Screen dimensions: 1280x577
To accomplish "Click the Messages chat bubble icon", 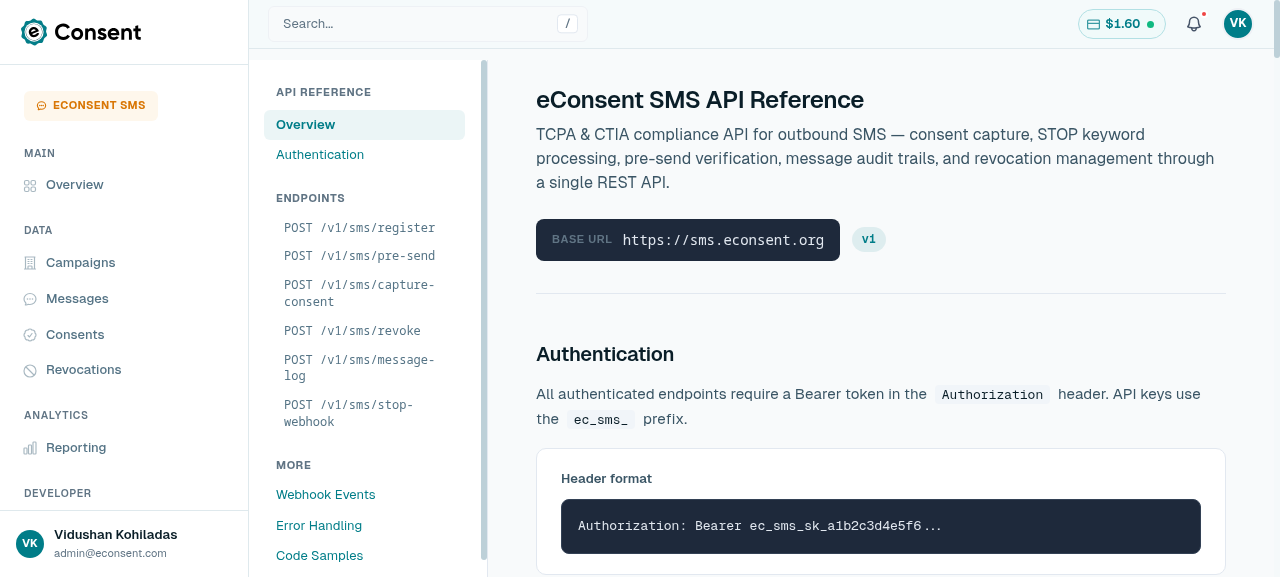I will click(x=30, y=298).
